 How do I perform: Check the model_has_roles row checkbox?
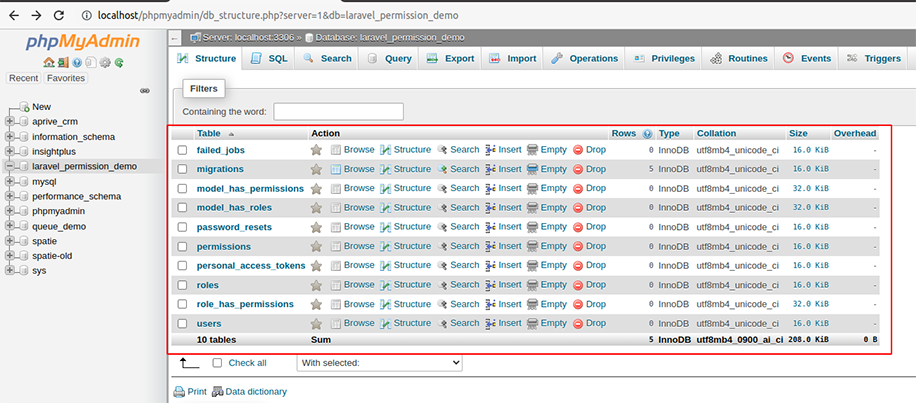182,207
